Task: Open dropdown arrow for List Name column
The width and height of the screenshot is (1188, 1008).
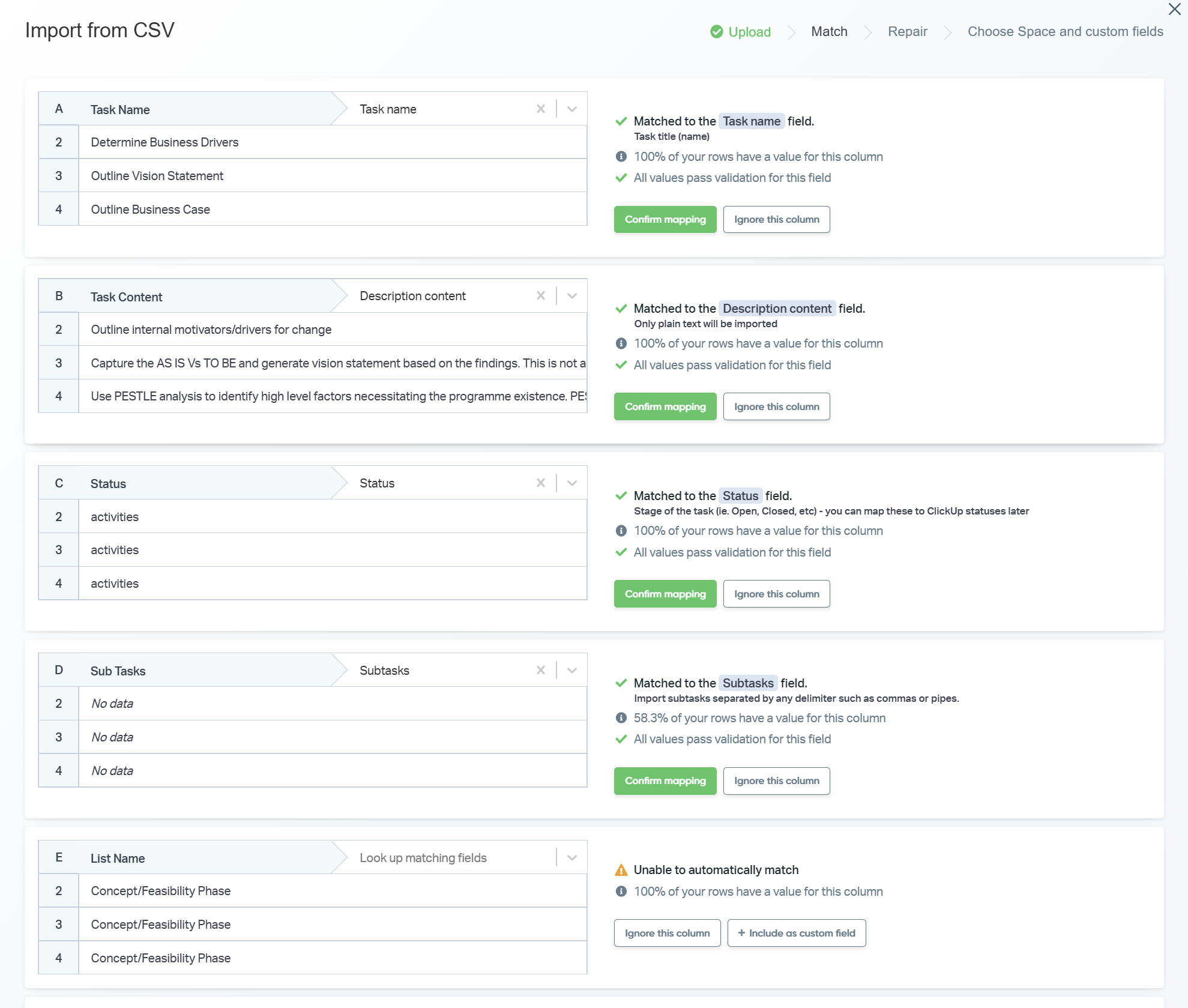Action: [572, 857]
